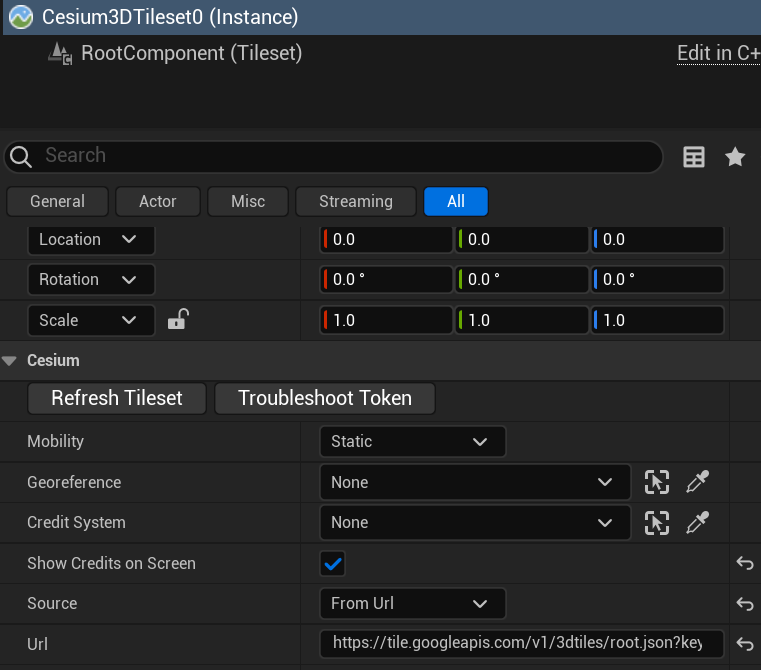Select the All filter tab

coord(456,201)
